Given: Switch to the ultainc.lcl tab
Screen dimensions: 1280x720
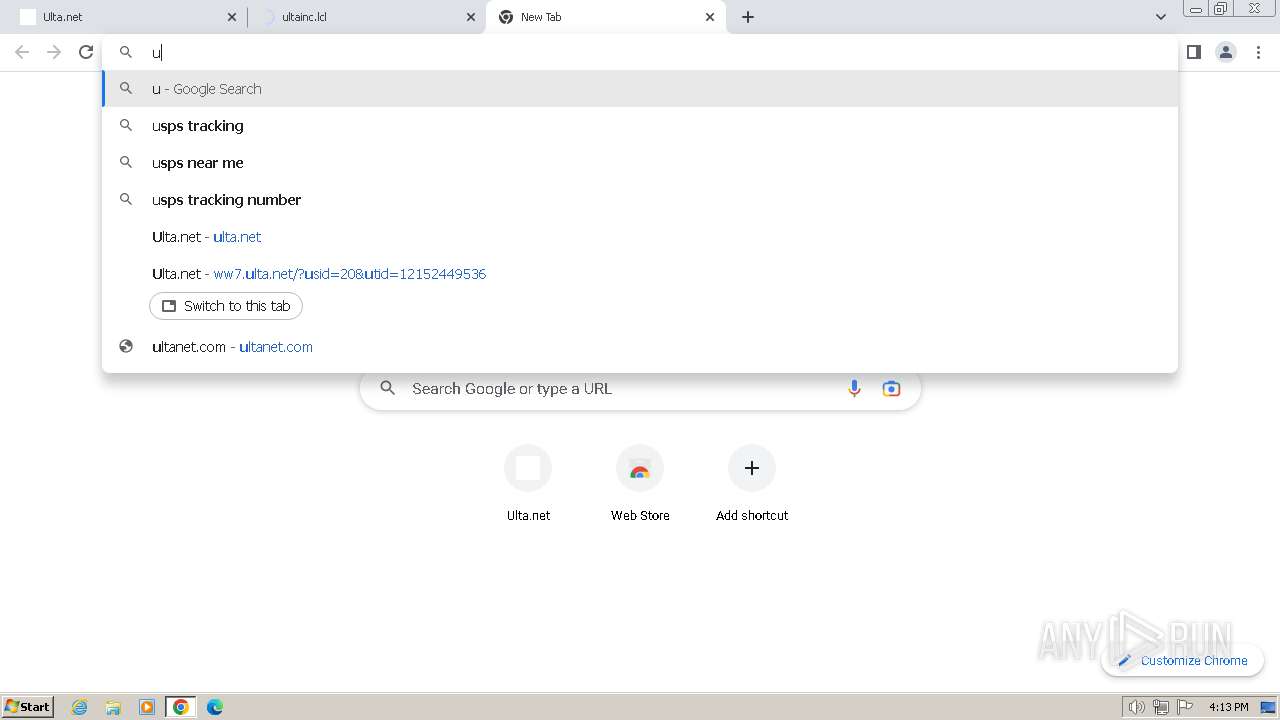Looking at the screenshot, I should [366, 17].
